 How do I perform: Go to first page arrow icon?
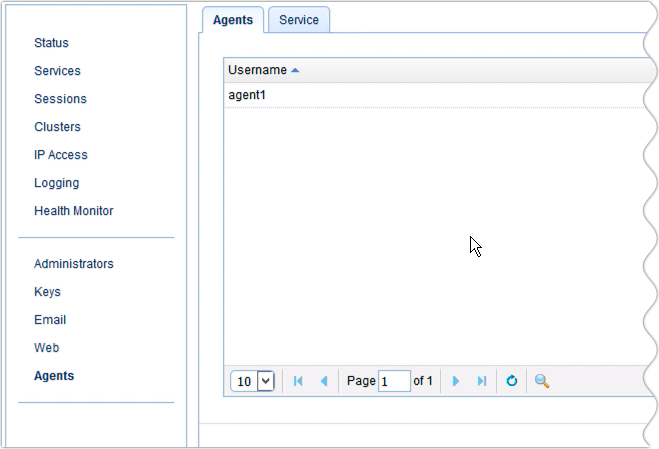point(298,381)
